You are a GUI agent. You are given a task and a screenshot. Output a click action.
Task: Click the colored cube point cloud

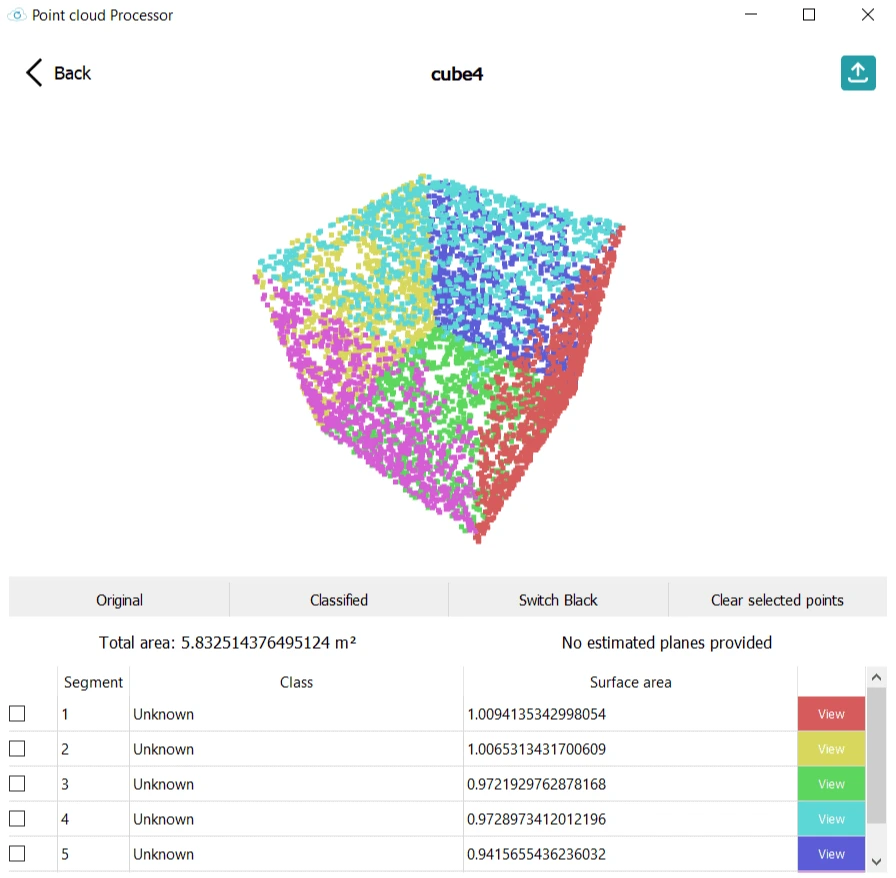click(x=438, y=358)
